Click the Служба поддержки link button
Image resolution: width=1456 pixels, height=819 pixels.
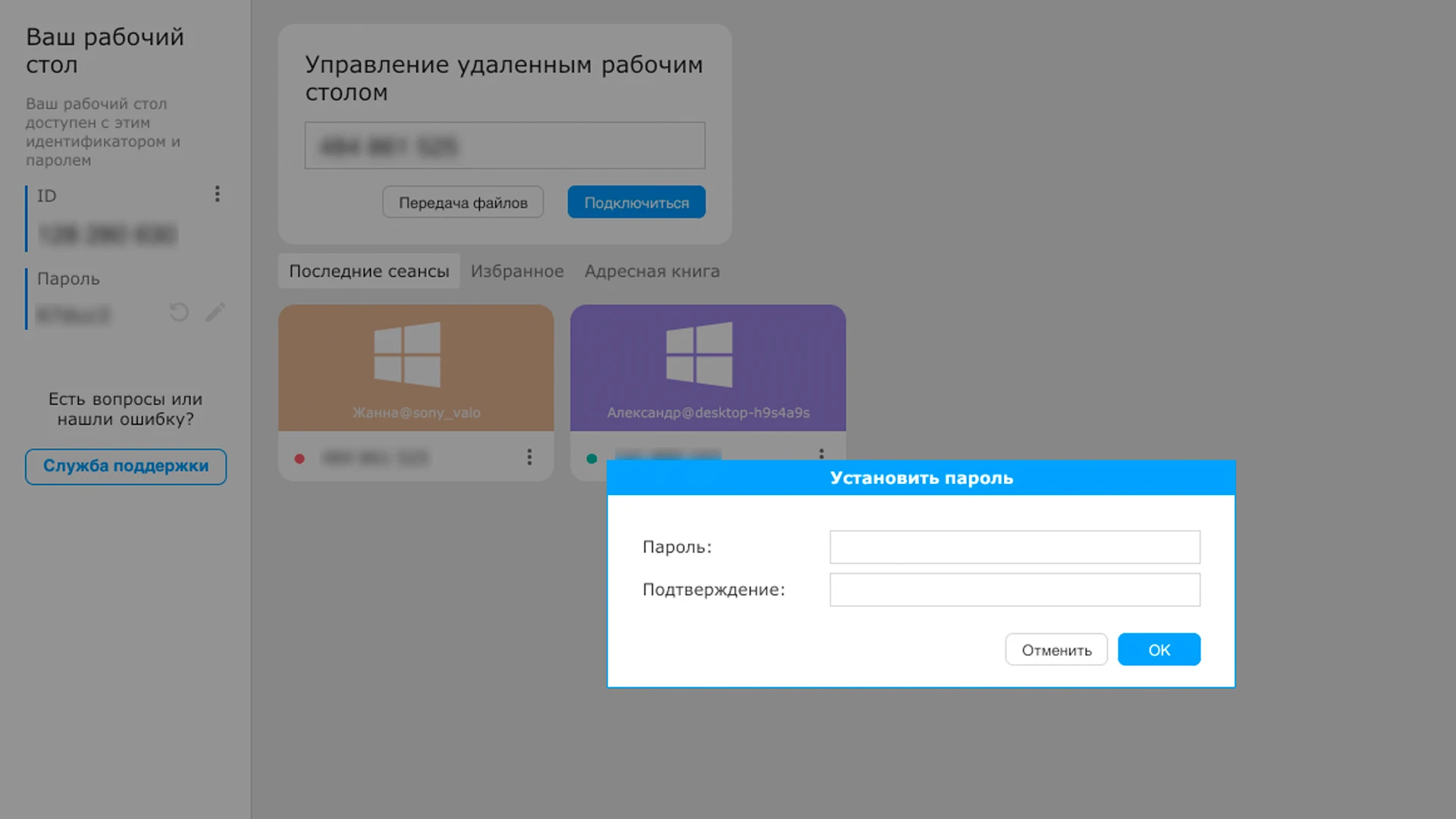tap(126, 466)
